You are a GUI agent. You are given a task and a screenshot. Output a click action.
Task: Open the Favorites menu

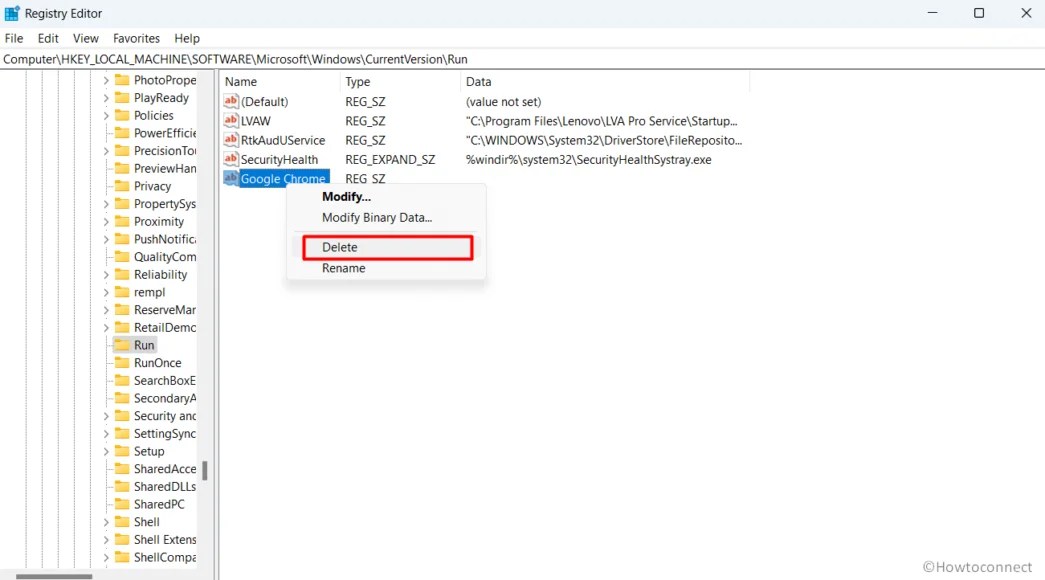click(x=136, y=38)
